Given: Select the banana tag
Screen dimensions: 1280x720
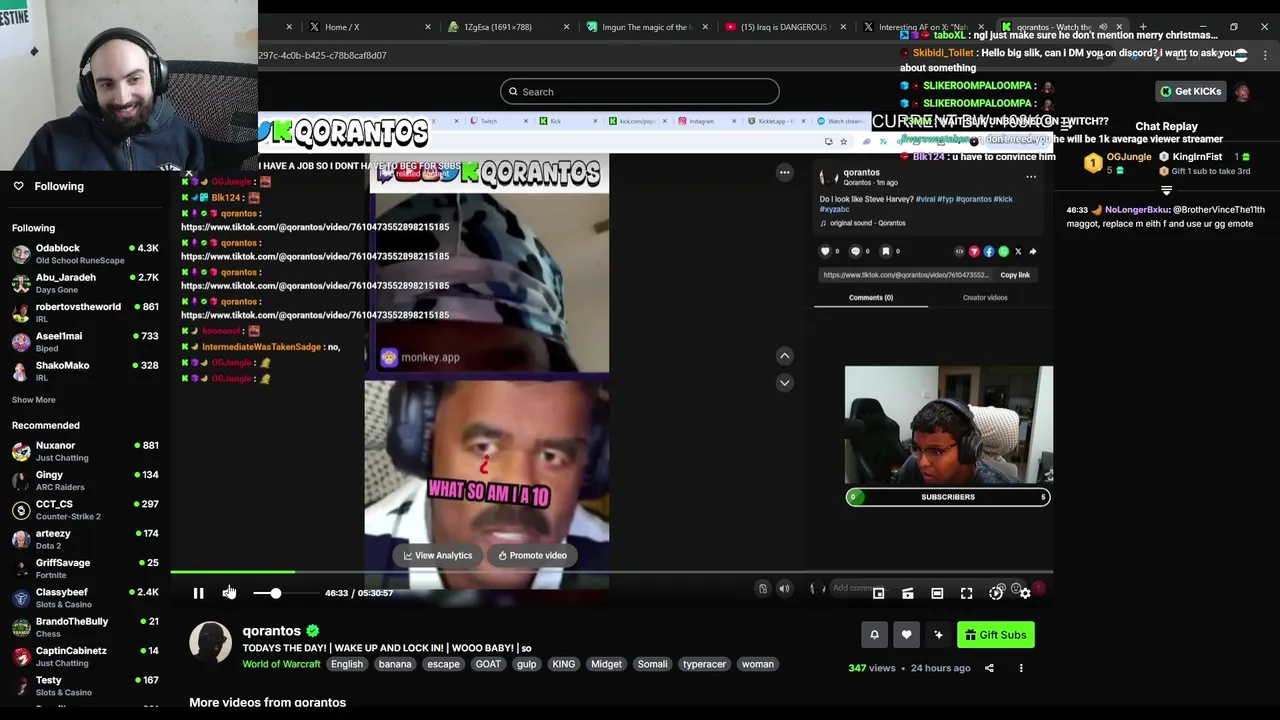Looking at the screenshot, I should click(x=395, y=664).
